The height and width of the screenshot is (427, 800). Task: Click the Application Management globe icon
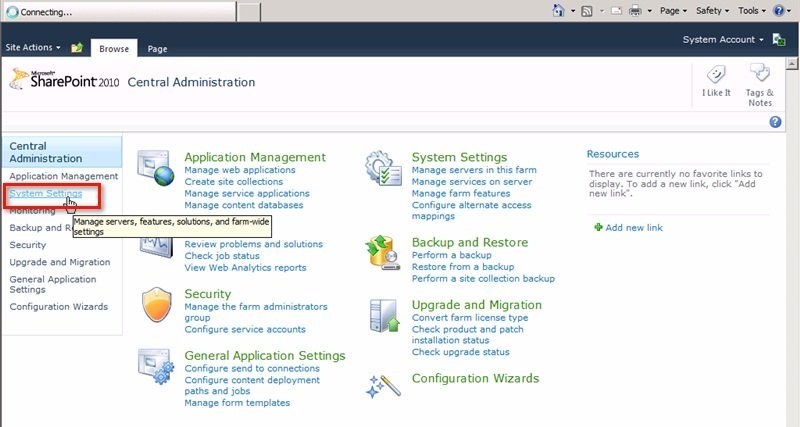point(156,168)
